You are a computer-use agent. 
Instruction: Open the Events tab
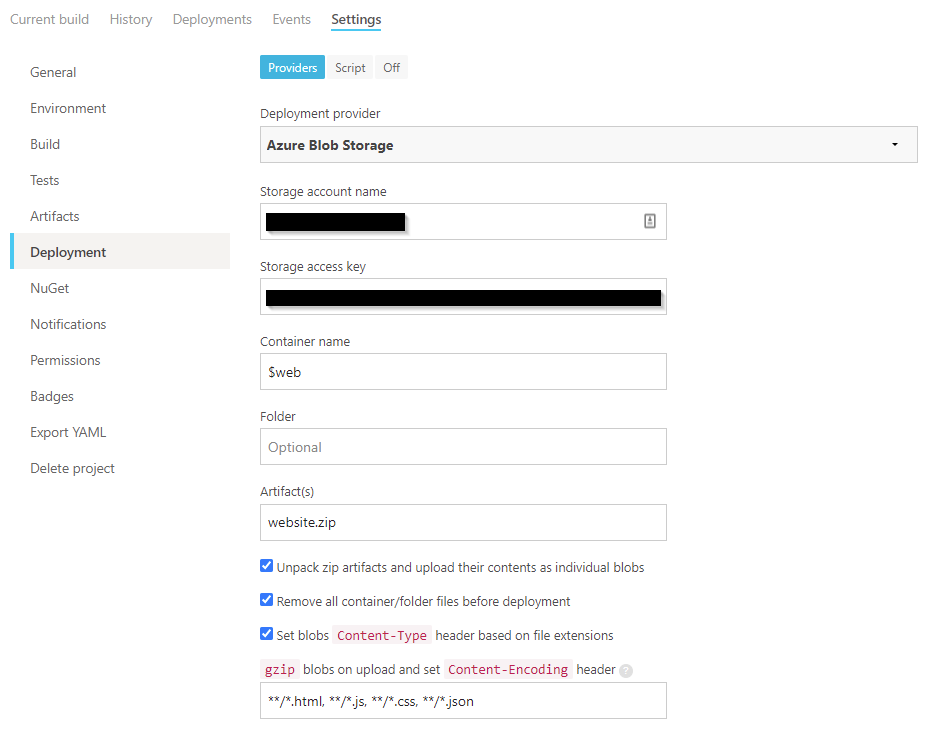(291, 19)
